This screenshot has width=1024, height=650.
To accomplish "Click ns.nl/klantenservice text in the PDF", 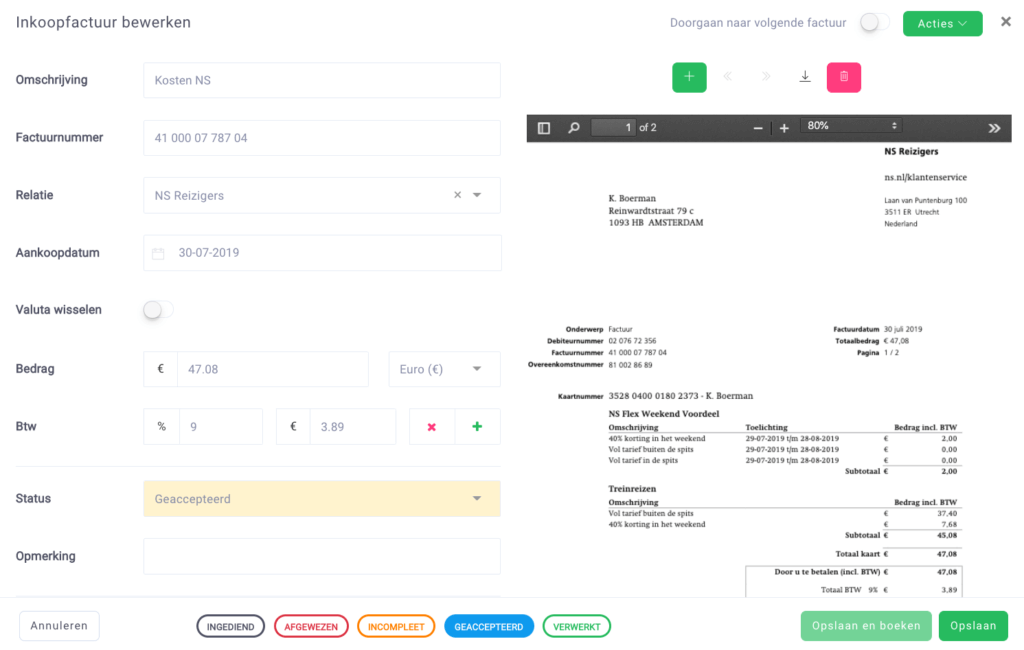I will (x=925, y=177).
